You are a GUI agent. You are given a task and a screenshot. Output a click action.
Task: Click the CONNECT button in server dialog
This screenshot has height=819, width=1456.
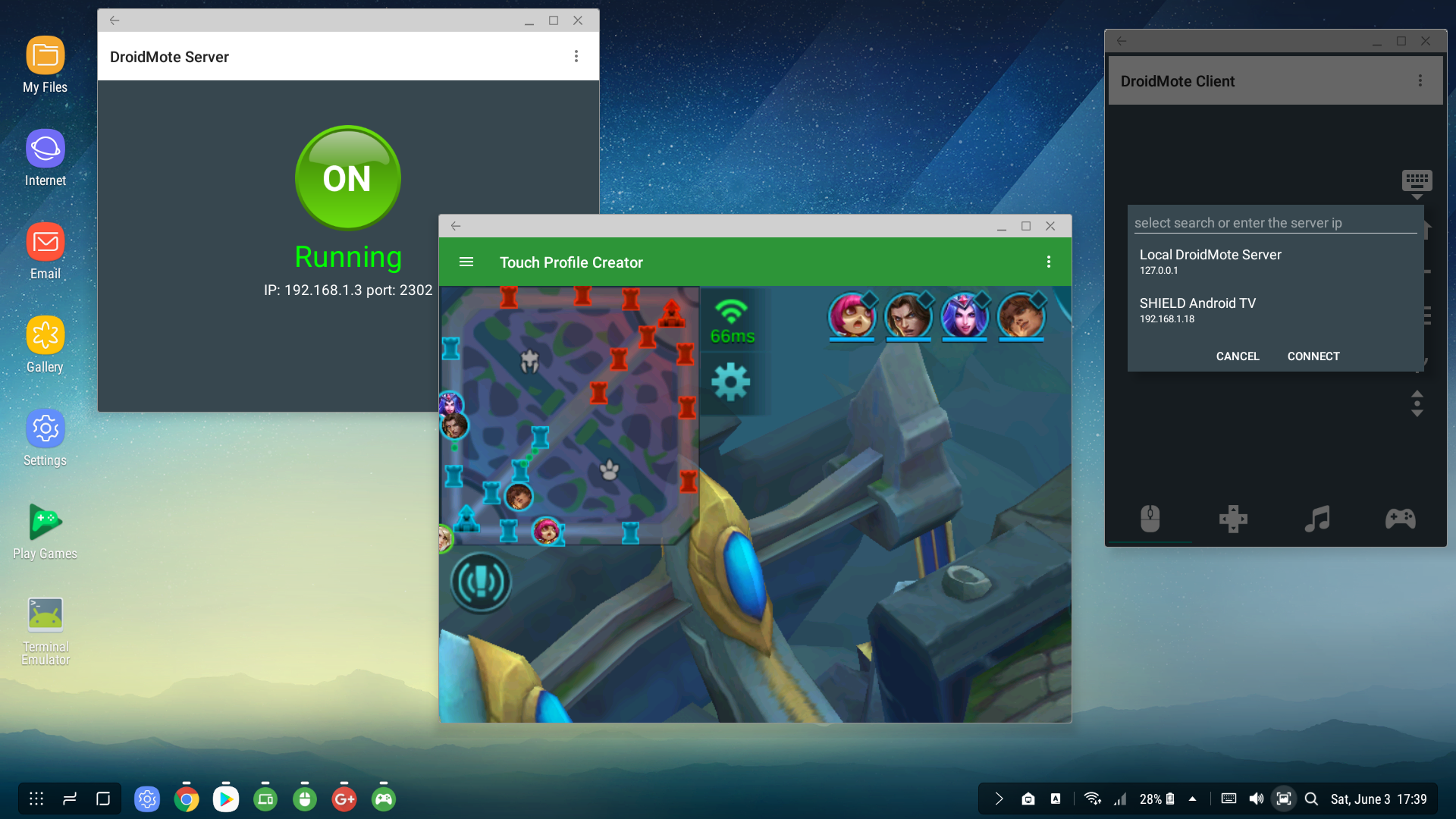[1313, 356]
